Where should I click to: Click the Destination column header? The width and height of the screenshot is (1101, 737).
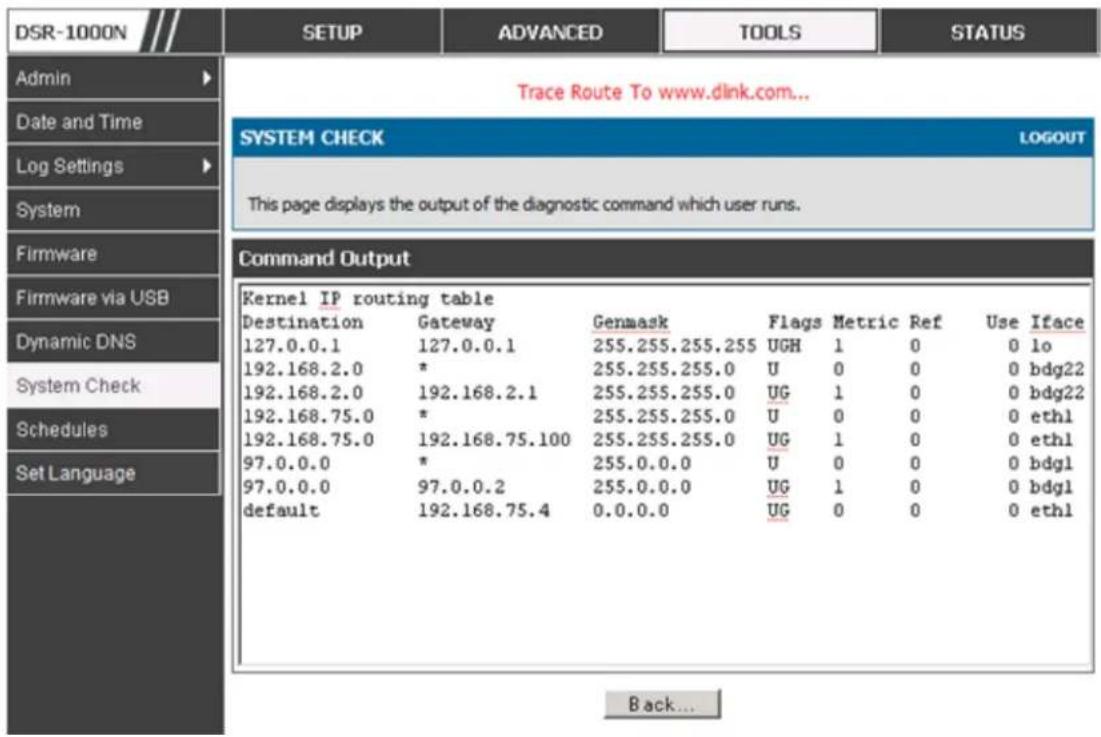303,322
